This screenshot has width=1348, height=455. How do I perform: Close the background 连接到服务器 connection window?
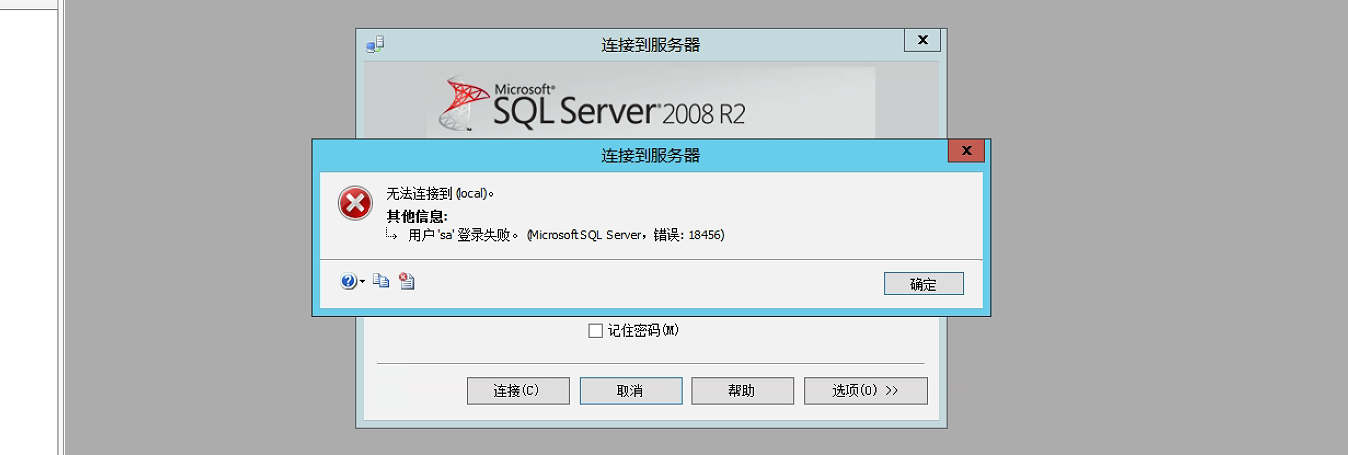point(922,40)
